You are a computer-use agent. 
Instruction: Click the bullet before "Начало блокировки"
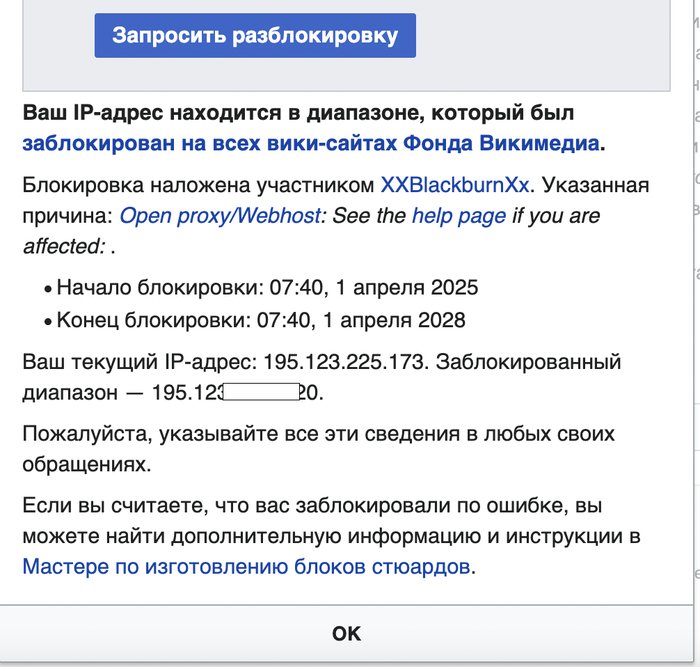[x=47, y=289]
